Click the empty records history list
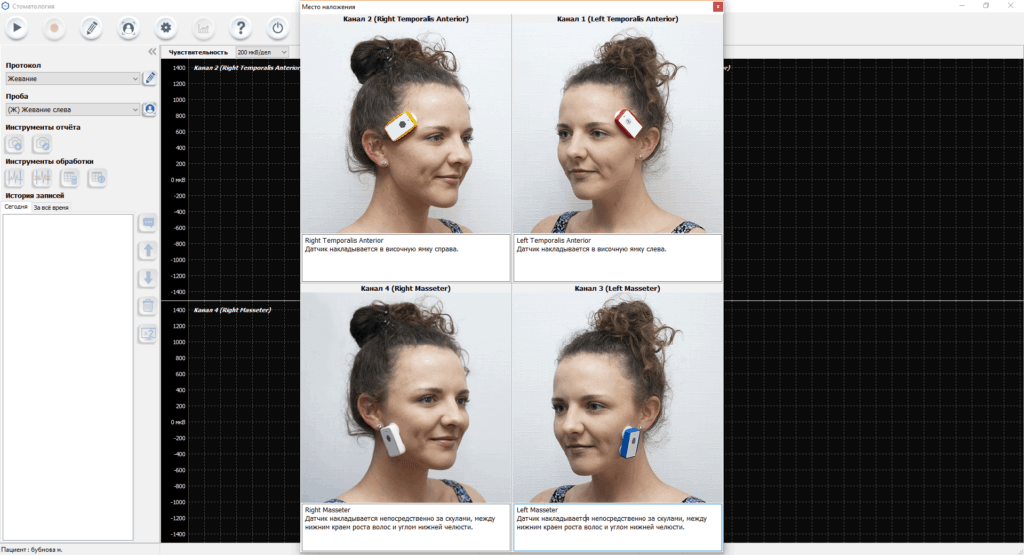The width and height of the screenshot is (1024, 555). pos(68,377)
